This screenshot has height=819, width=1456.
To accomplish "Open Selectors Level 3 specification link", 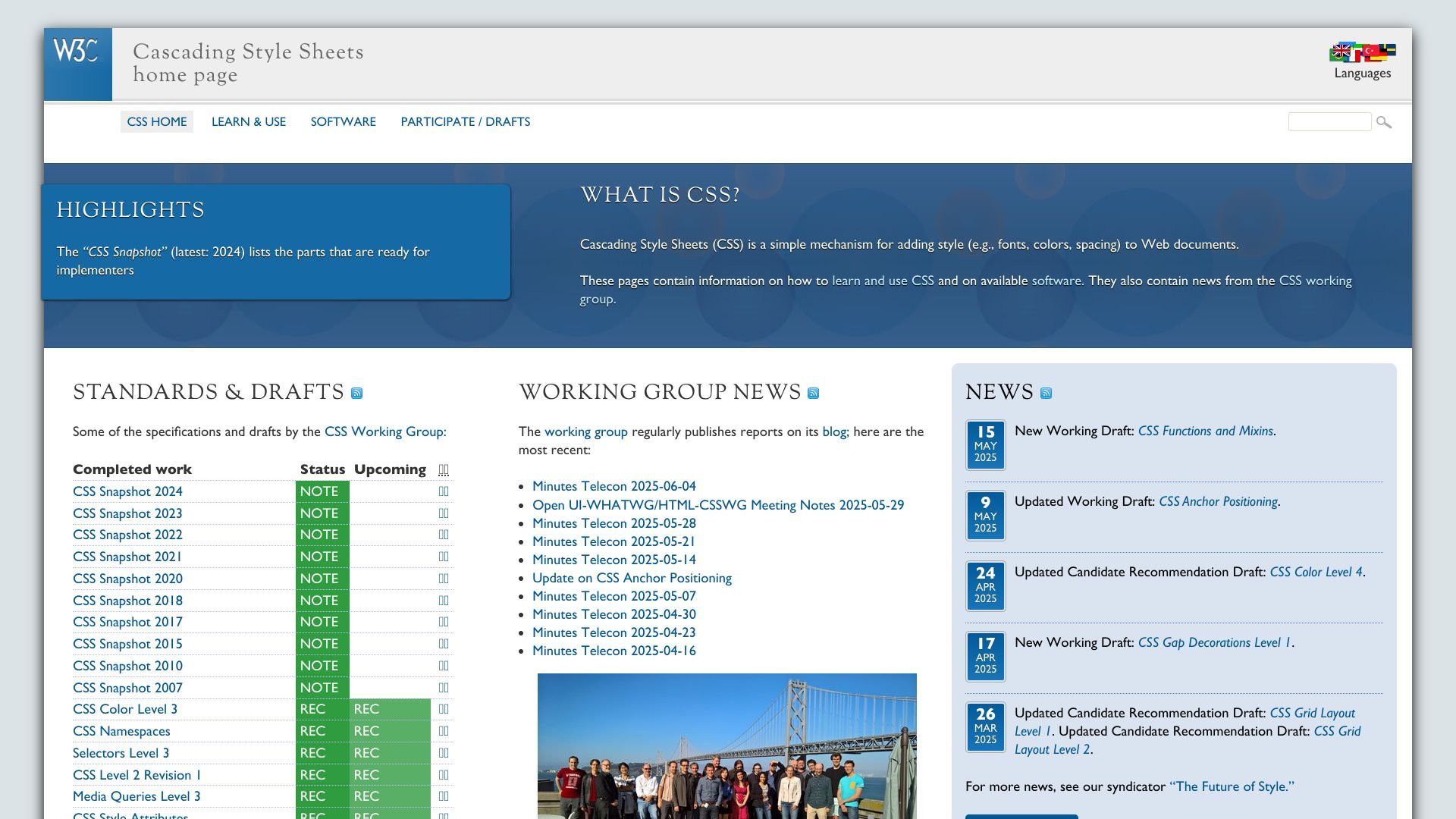I will pyautogui.click(x=121, y=753).
